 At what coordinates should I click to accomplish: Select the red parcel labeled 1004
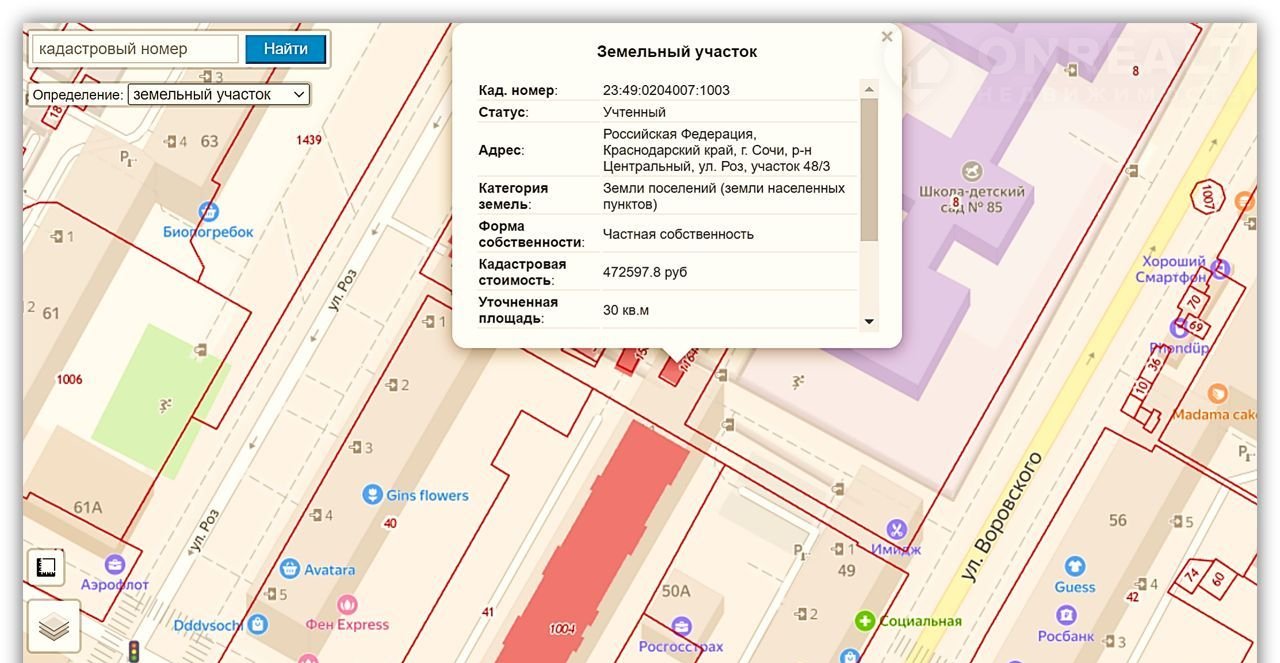coord(600,540)
